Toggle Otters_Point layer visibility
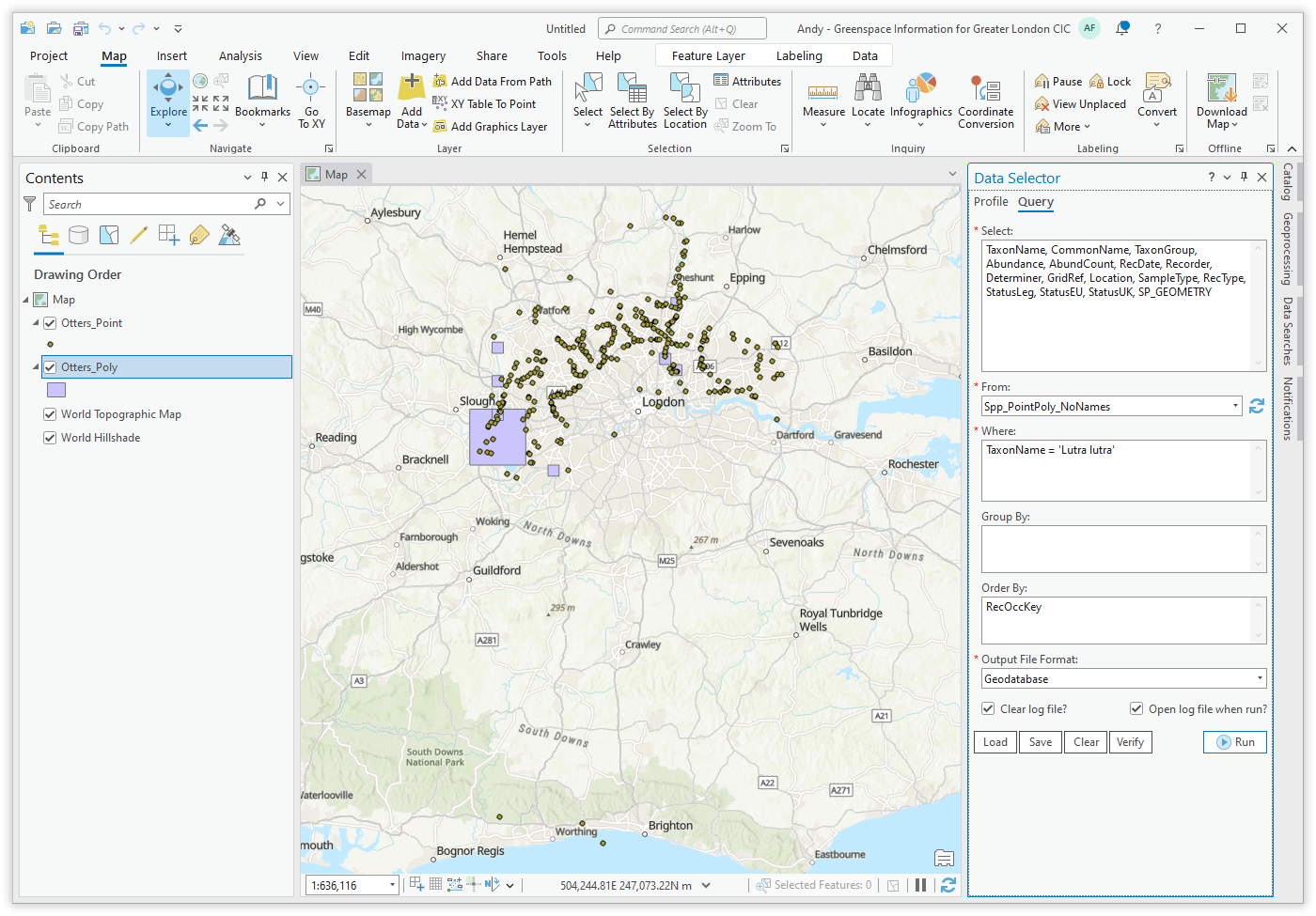Screen dimensions: 1316x916 [50, 323]
